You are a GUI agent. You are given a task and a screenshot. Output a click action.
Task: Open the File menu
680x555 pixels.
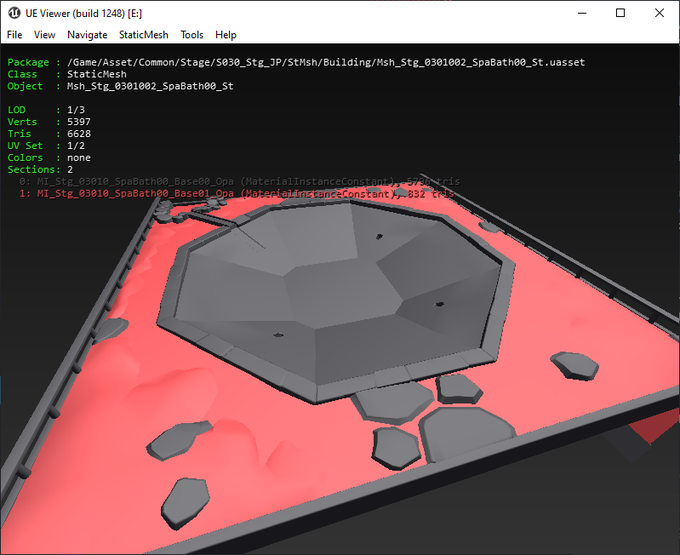14,35
